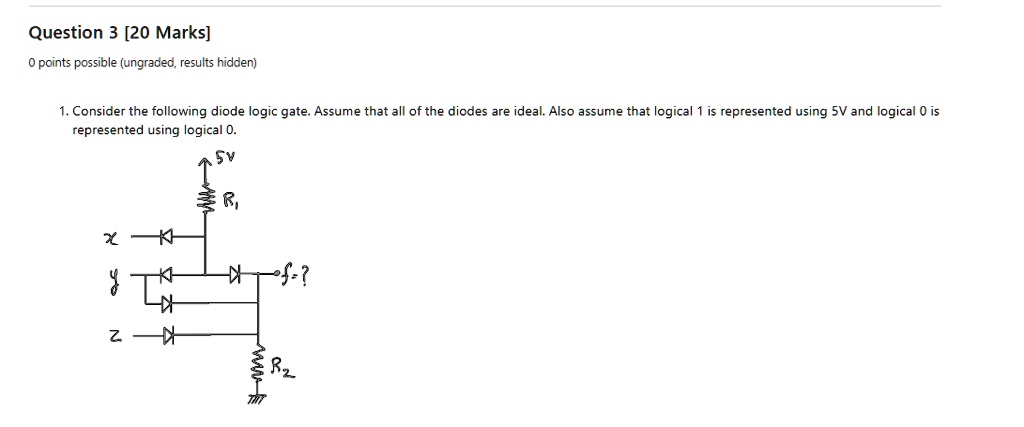
Task: Click the z input label
Action: 114,337
